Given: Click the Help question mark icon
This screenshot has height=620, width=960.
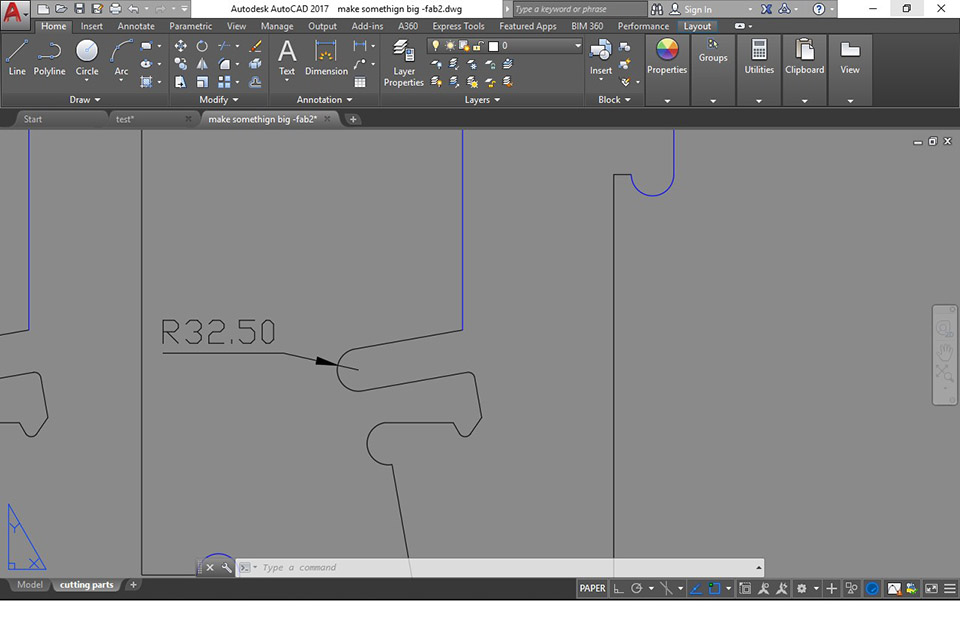Looking at the screenshot, I should point(819,9).
